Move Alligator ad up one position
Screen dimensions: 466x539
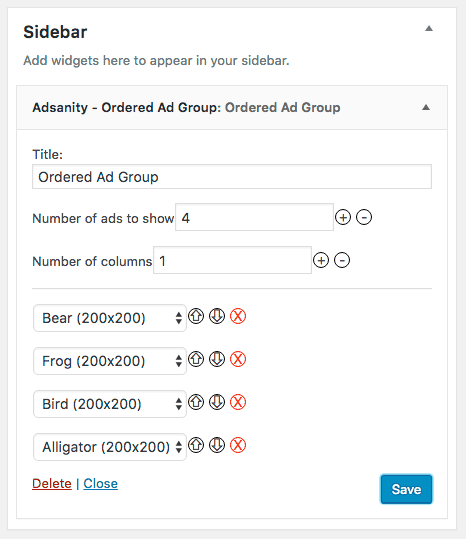[x=196, y=445]
